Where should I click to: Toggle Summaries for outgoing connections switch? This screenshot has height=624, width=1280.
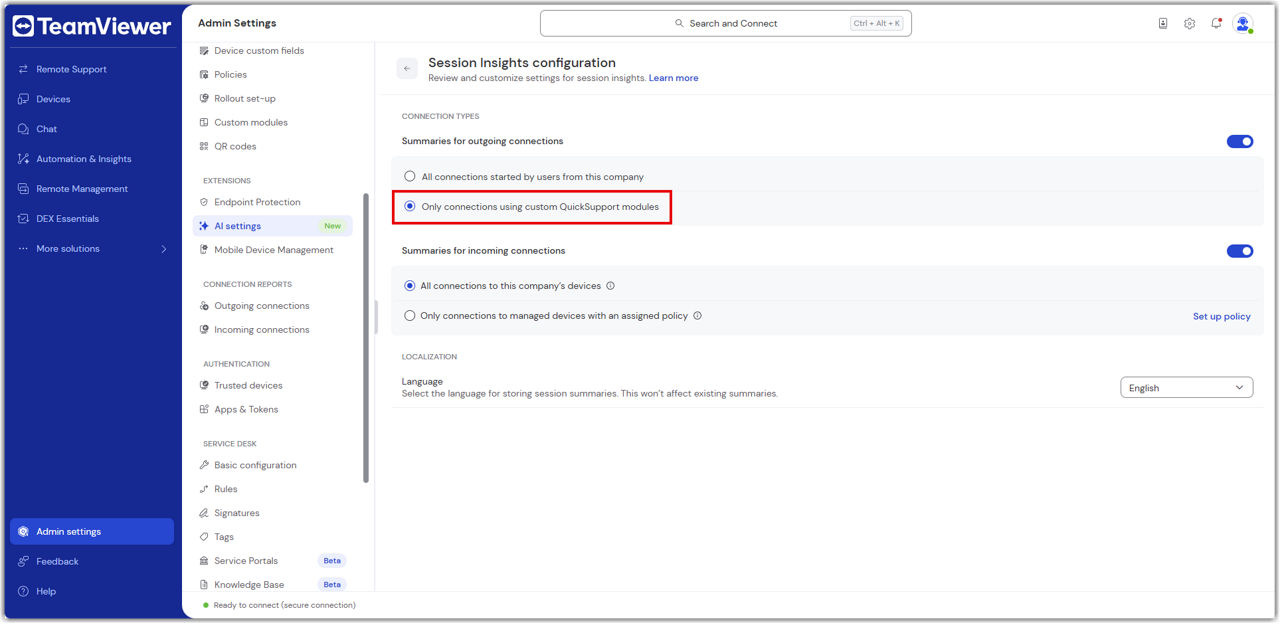[1240, 141]
